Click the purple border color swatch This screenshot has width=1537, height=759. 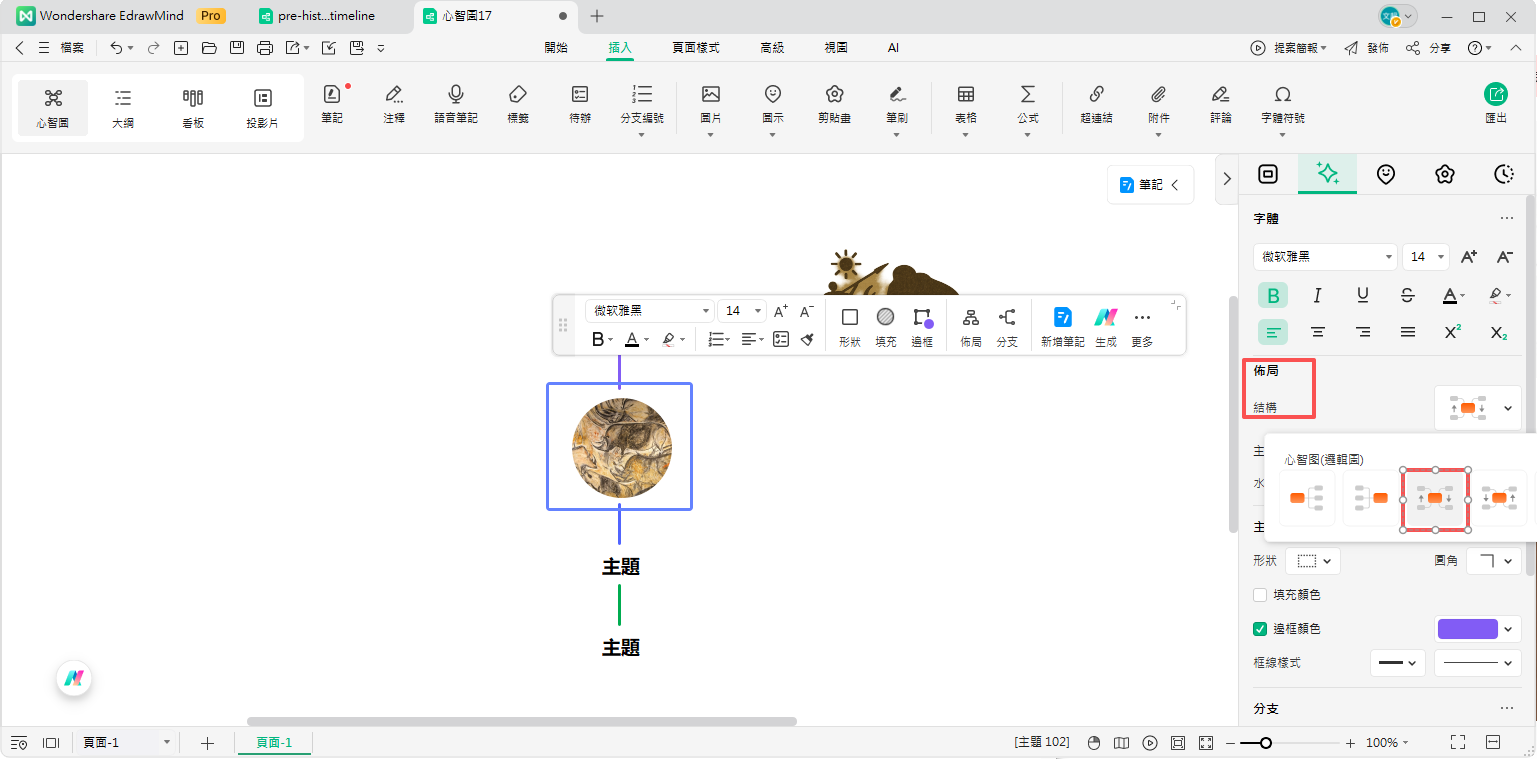coord(1467,629)
